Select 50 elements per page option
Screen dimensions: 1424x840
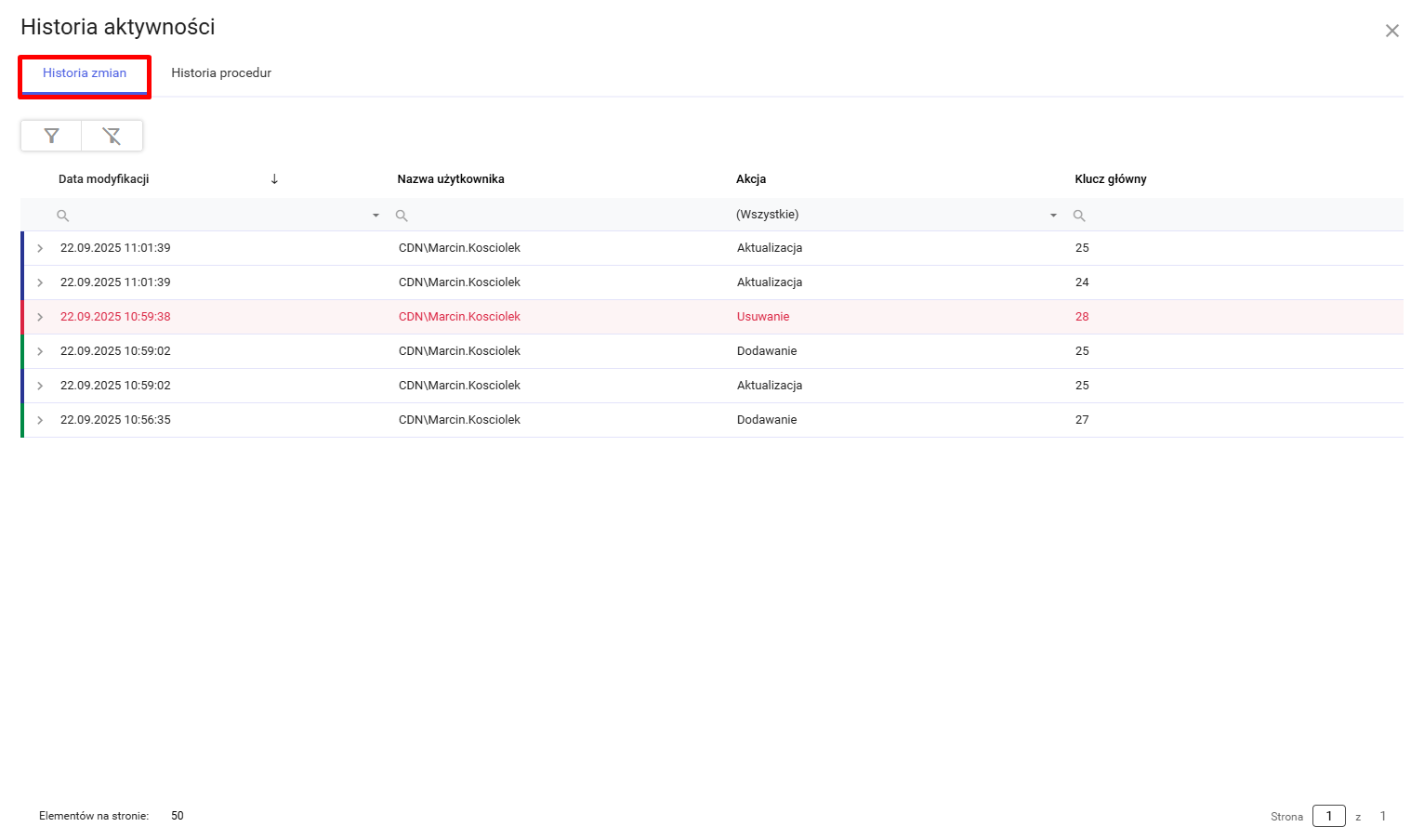[x=178, y=816]
